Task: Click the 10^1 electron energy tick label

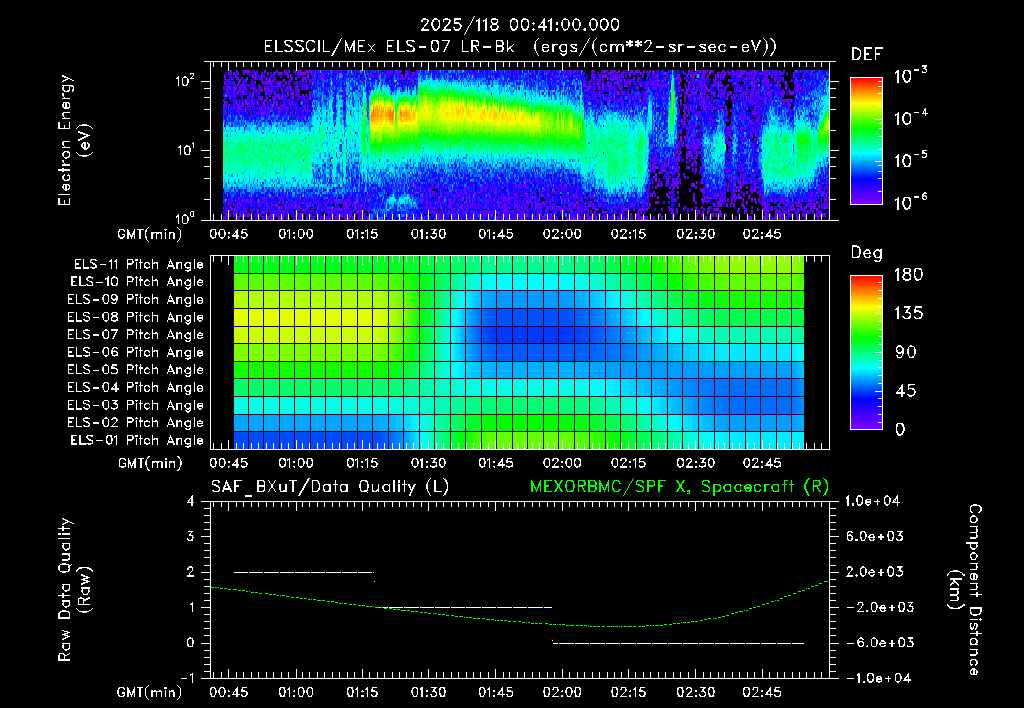Action: point(186,150)
